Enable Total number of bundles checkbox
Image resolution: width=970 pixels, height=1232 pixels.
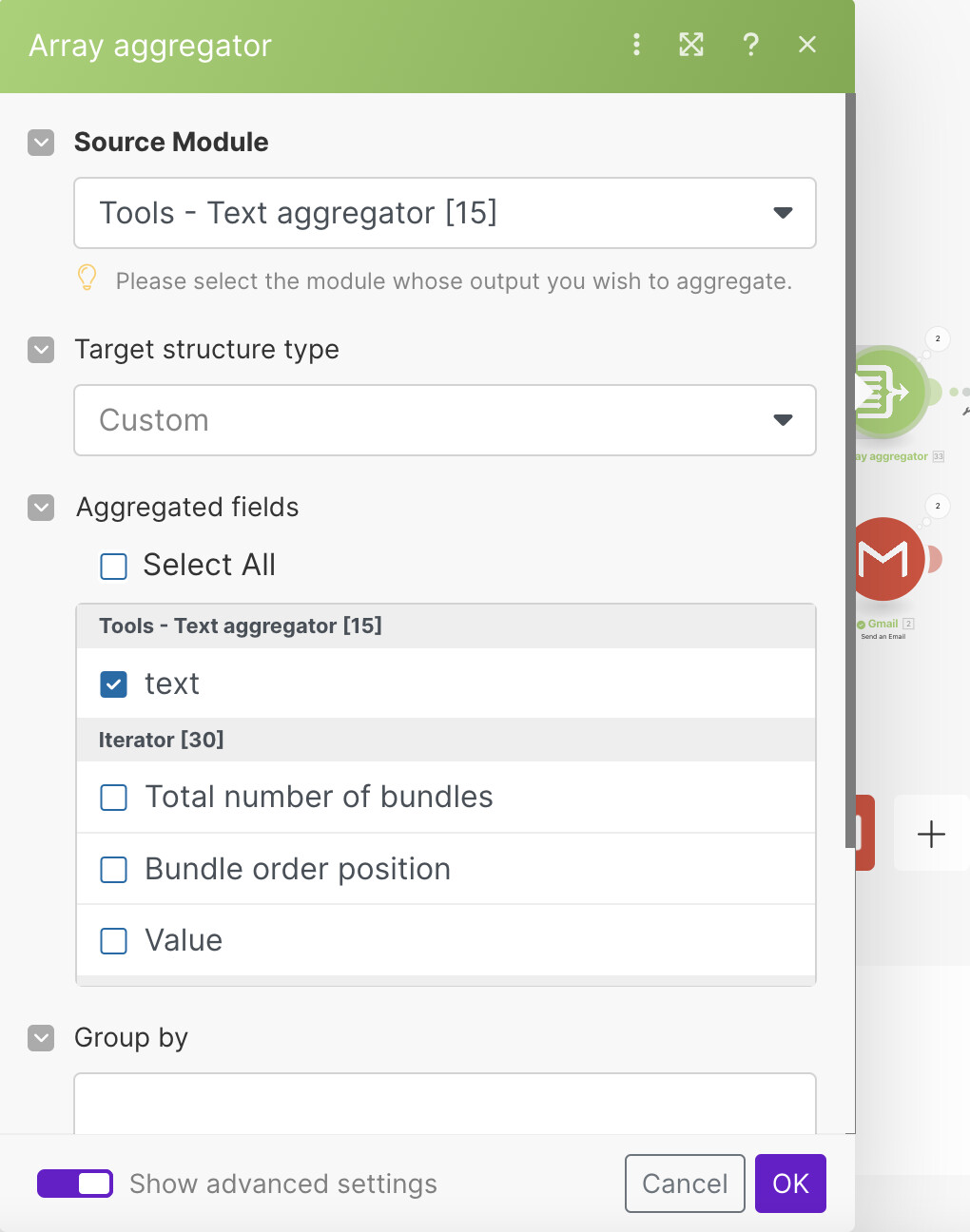(x=114, y=798)
